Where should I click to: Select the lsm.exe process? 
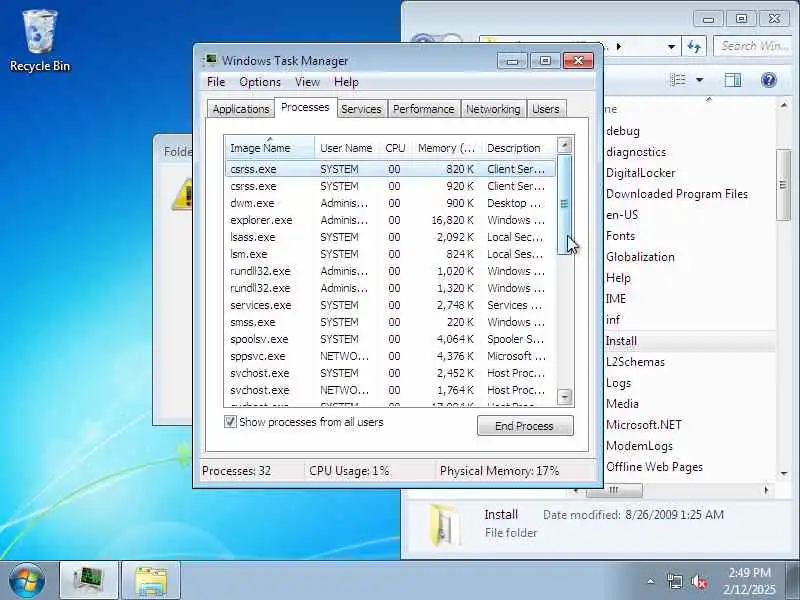[390, 254]
